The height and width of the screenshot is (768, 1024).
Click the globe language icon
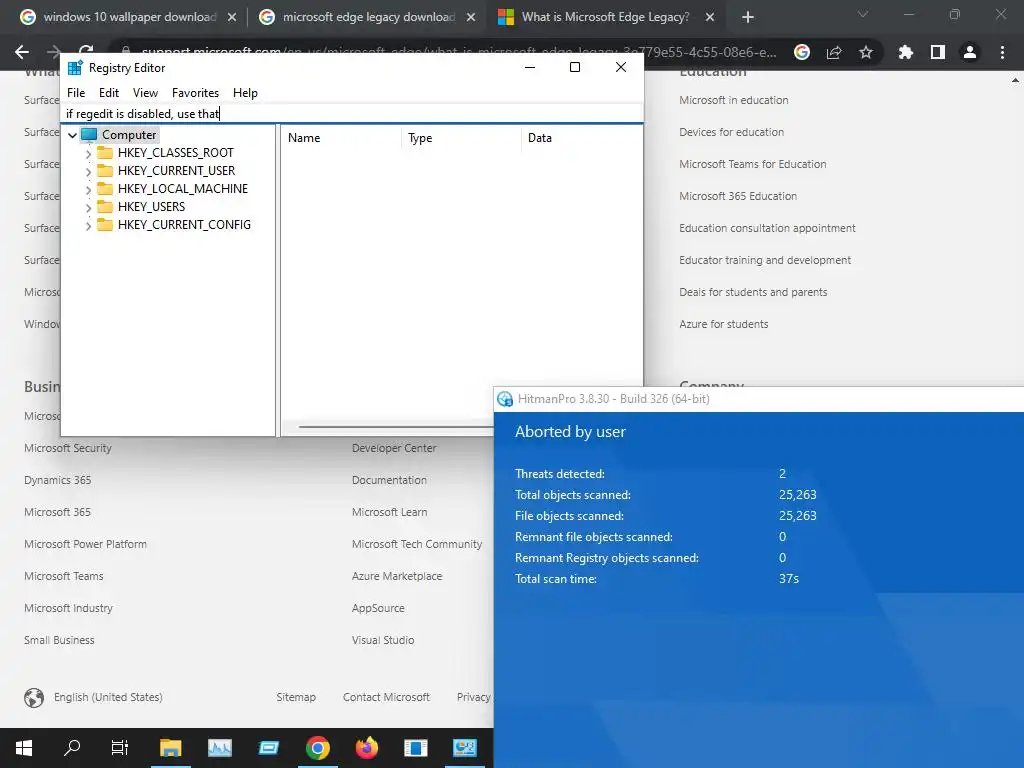pos(34,697)
